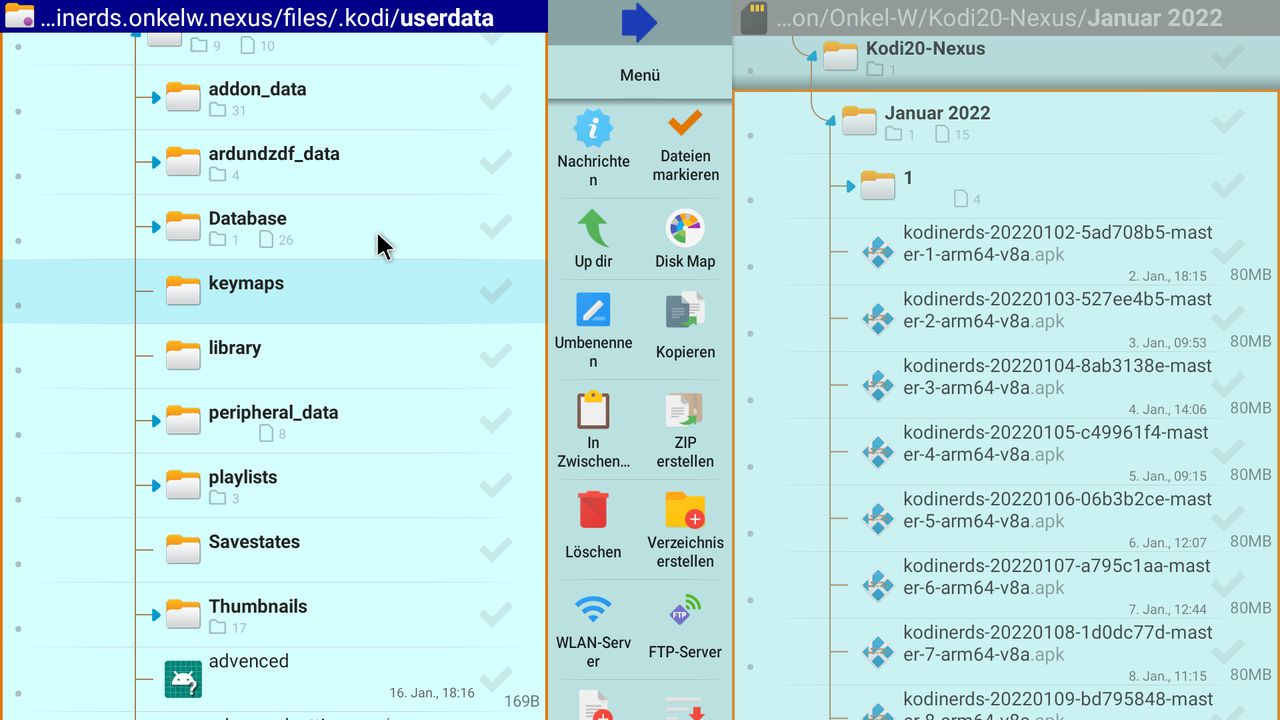
Task: Copy selection with In Zwischenablage icon
Action: click(593, 410)
